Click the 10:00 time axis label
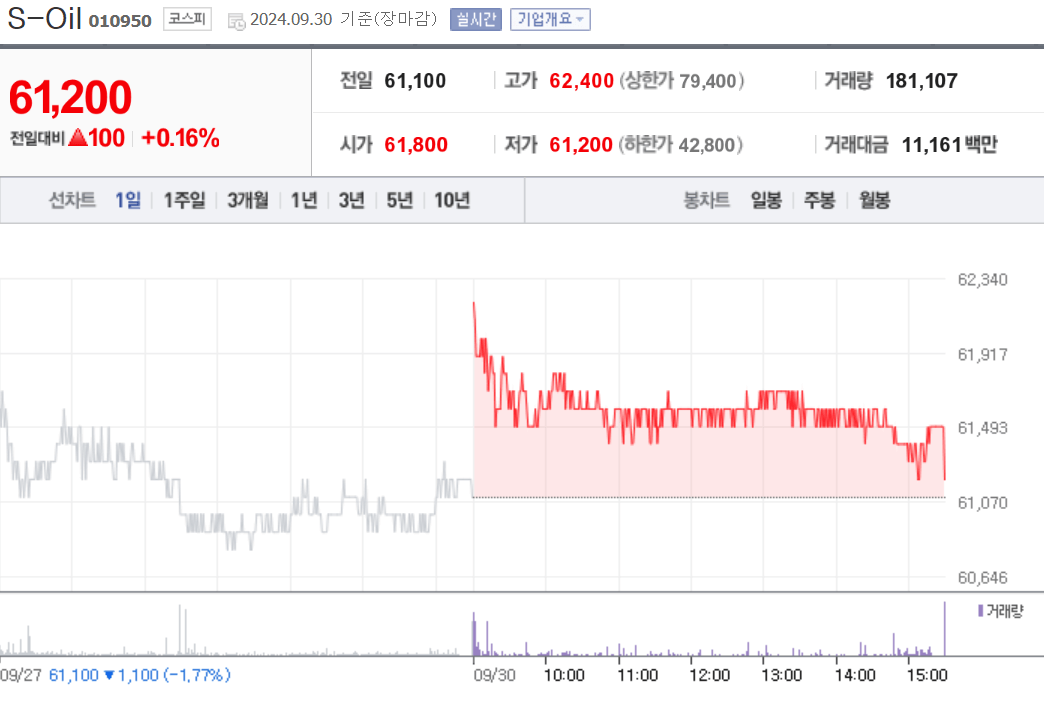 [x=564, y=675]
